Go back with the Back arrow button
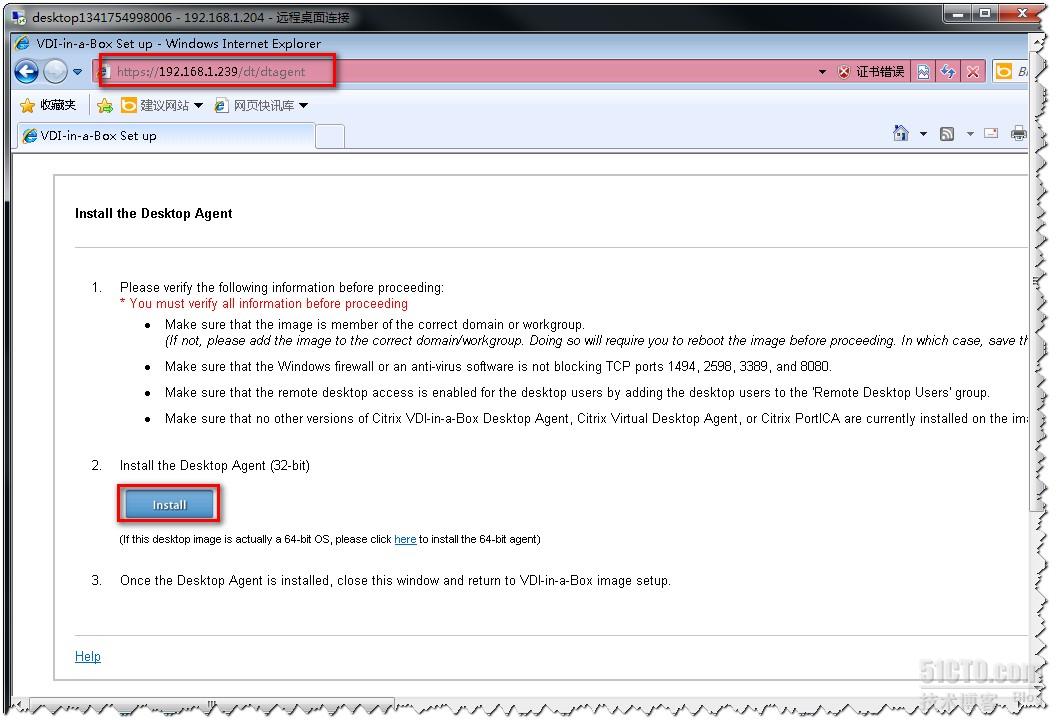Viewport: 1057px width, 725px height. tap(26, 71)
